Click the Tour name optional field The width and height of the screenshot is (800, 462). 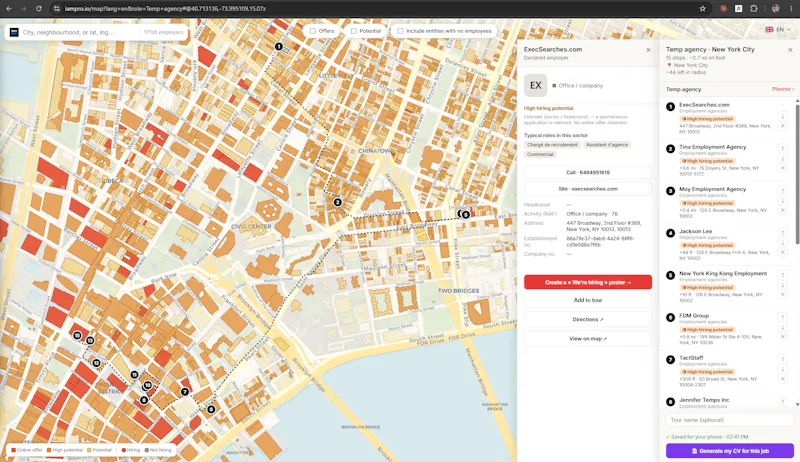pos(730,420)
